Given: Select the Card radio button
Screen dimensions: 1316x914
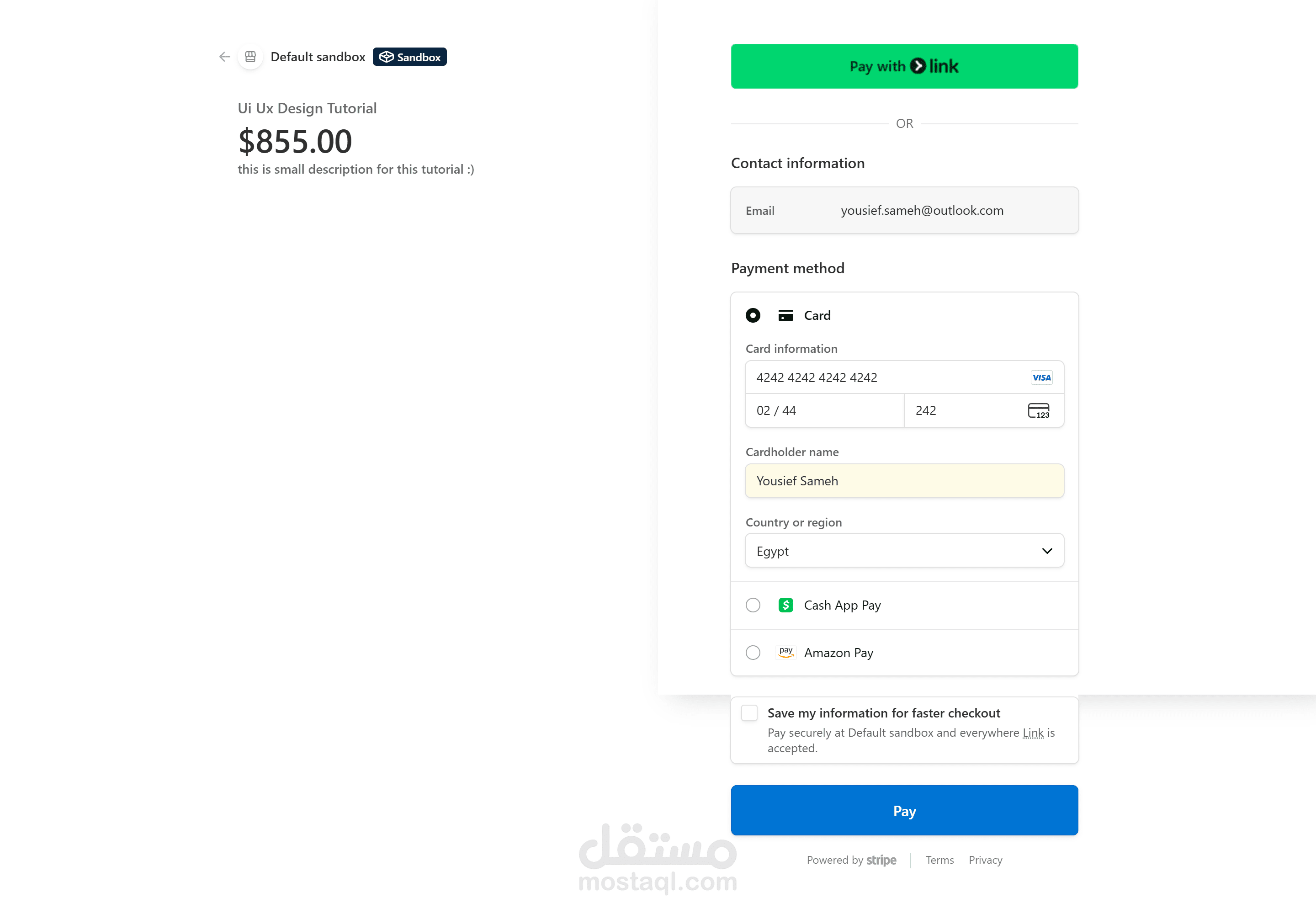Looking at the screenshot, I should tap(753, 315).
